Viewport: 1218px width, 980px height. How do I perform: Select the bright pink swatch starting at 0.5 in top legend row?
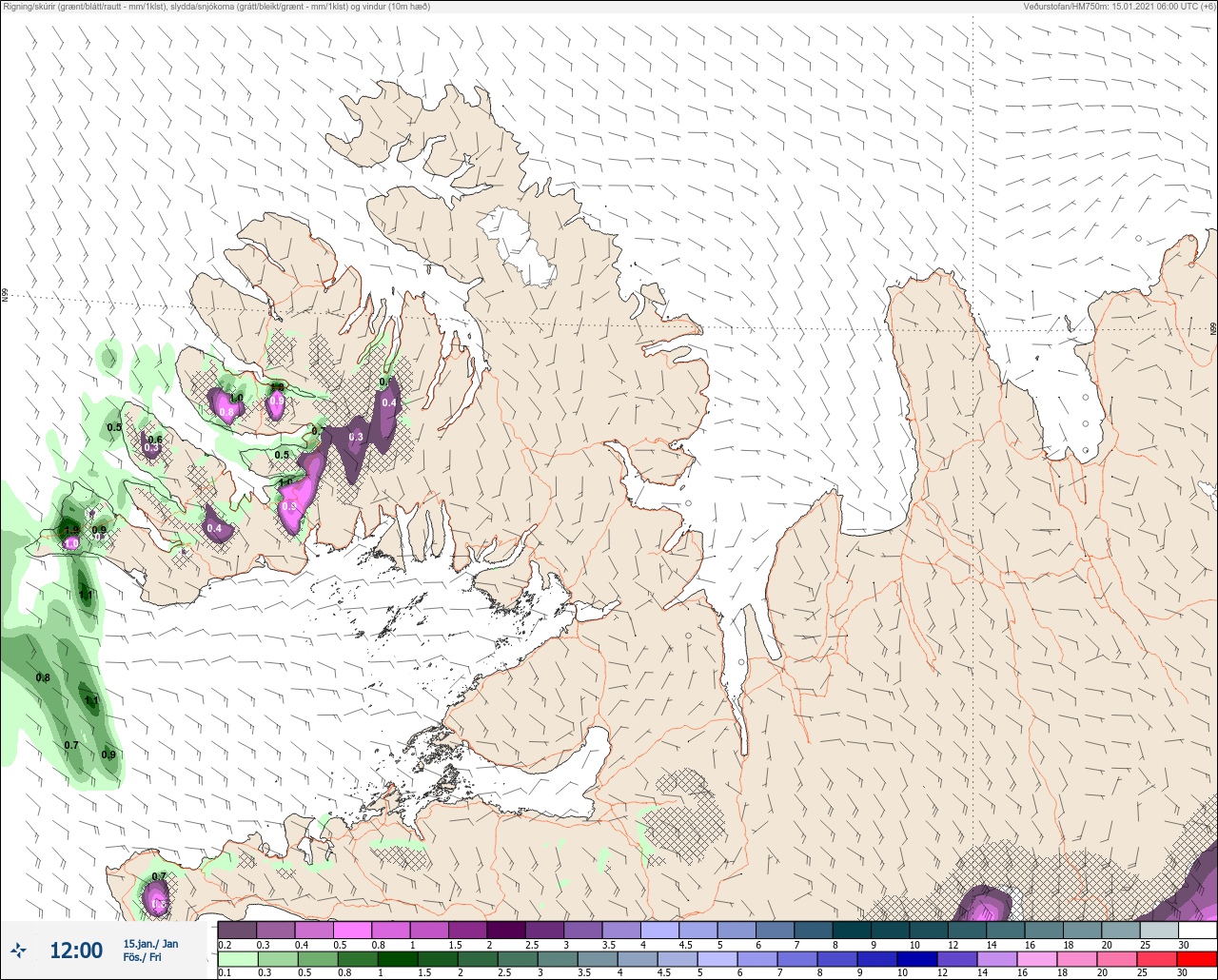point(352,930)
